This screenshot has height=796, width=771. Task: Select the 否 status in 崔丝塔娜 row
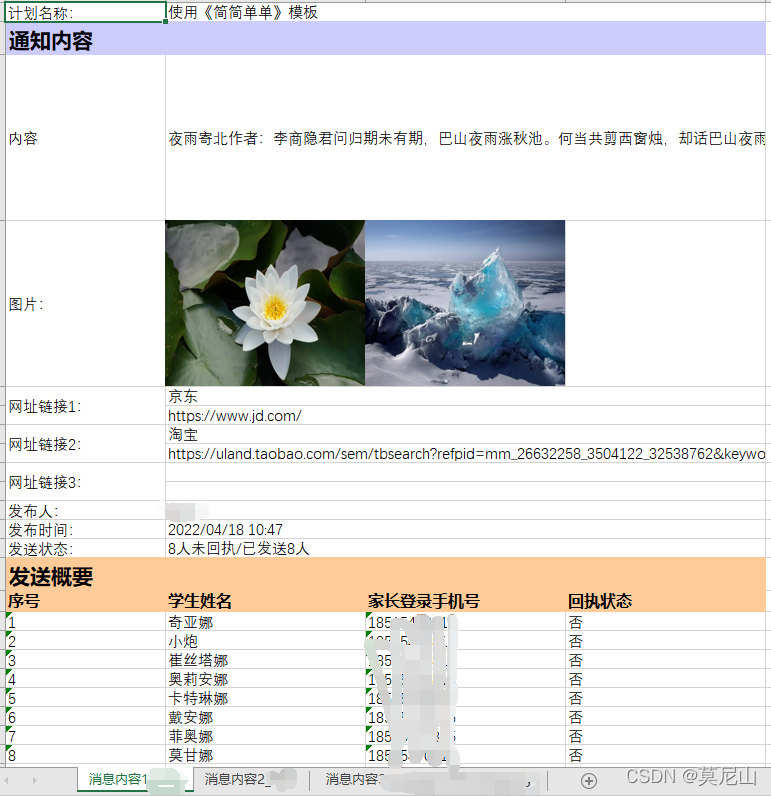[666, 660]
